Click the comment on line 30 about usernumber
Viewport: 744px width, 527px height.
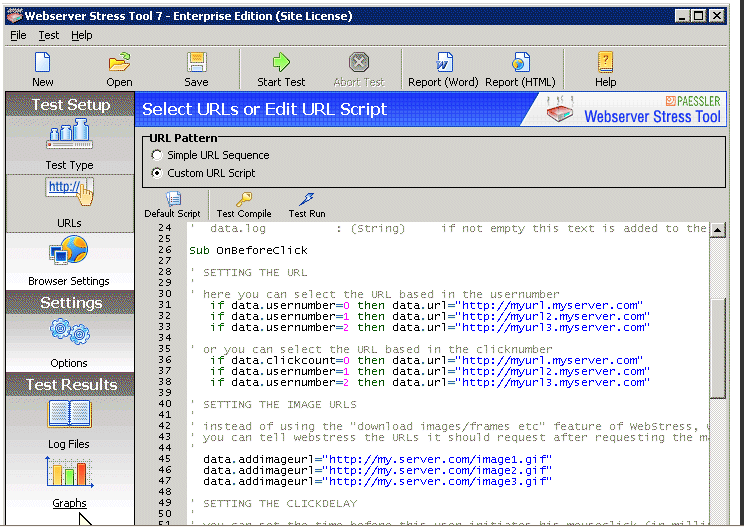374,295
